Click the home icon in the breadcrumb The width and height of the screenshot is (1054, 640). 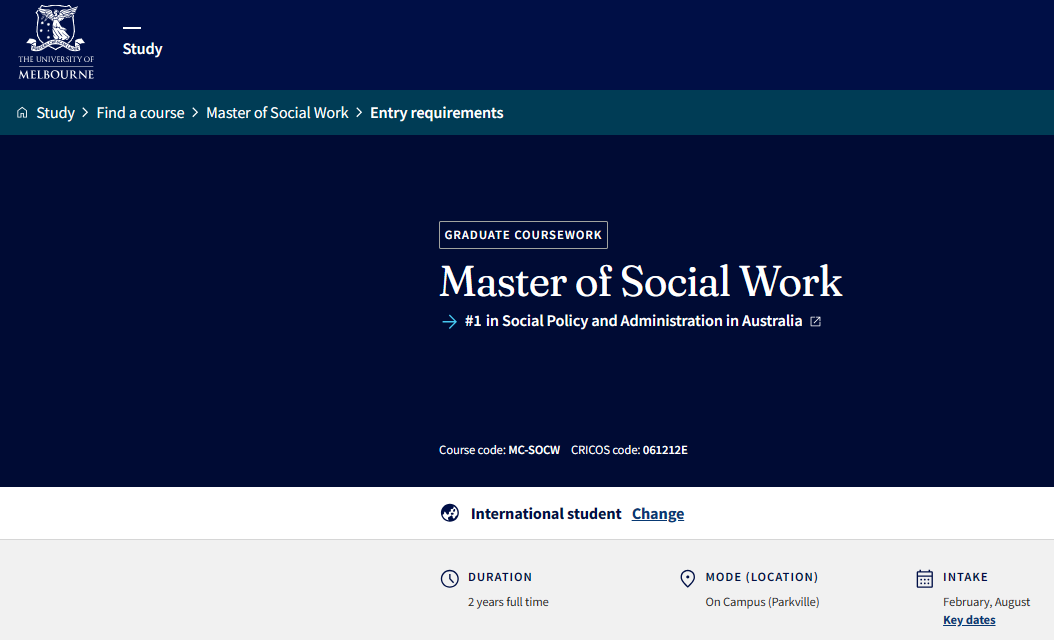coord(22,113)
